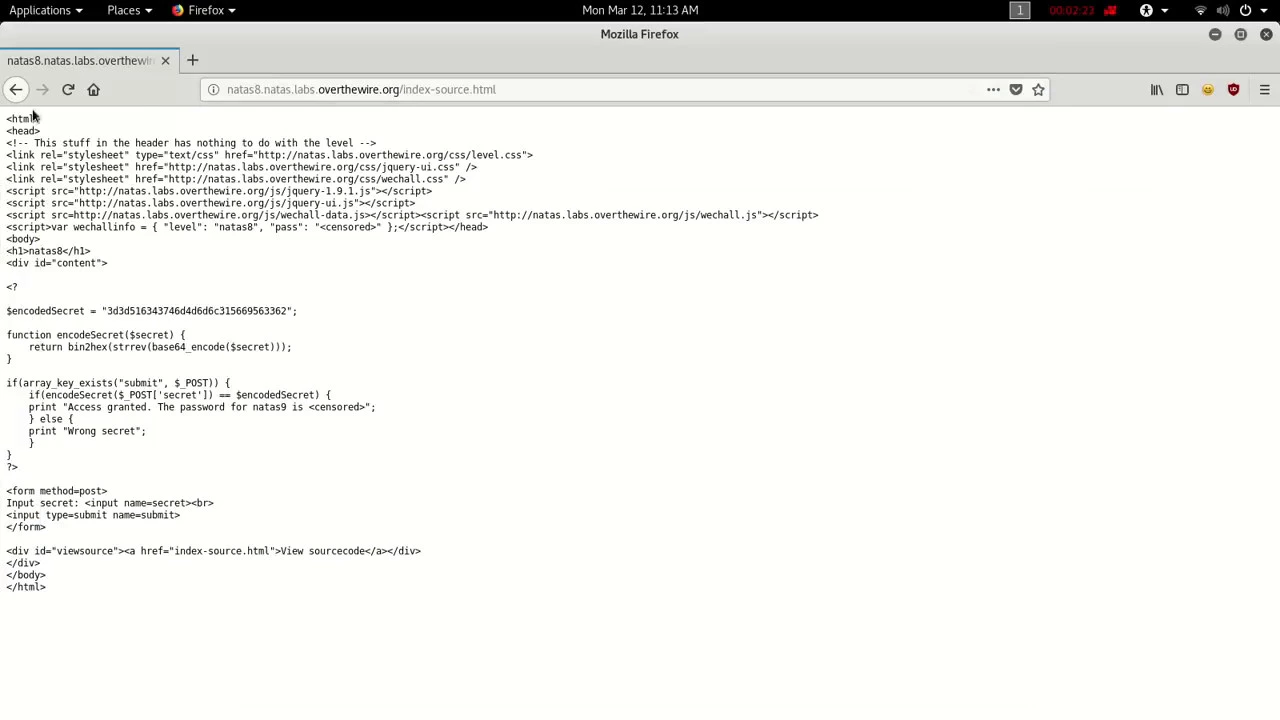Image resolution: width=1280 pixels, height=720 pixels.
Task: Switch to workspace 1 indicator
Action: pos(1020,10)
